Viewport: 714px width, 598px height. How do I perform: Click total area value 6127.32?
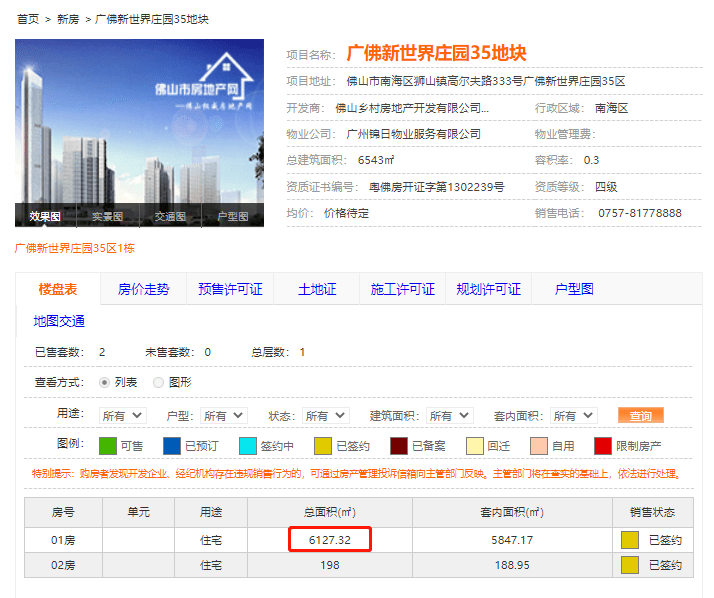(330, 540)
